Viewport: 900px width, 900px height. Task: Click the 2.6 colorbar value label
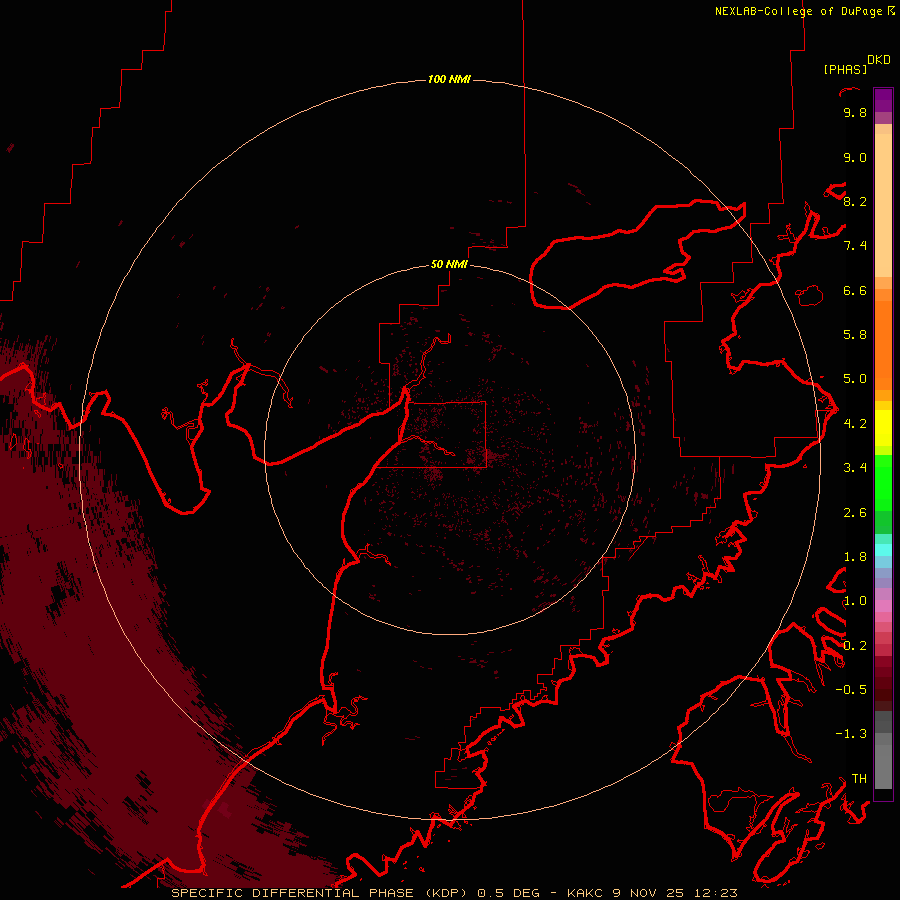pos(855,512)
